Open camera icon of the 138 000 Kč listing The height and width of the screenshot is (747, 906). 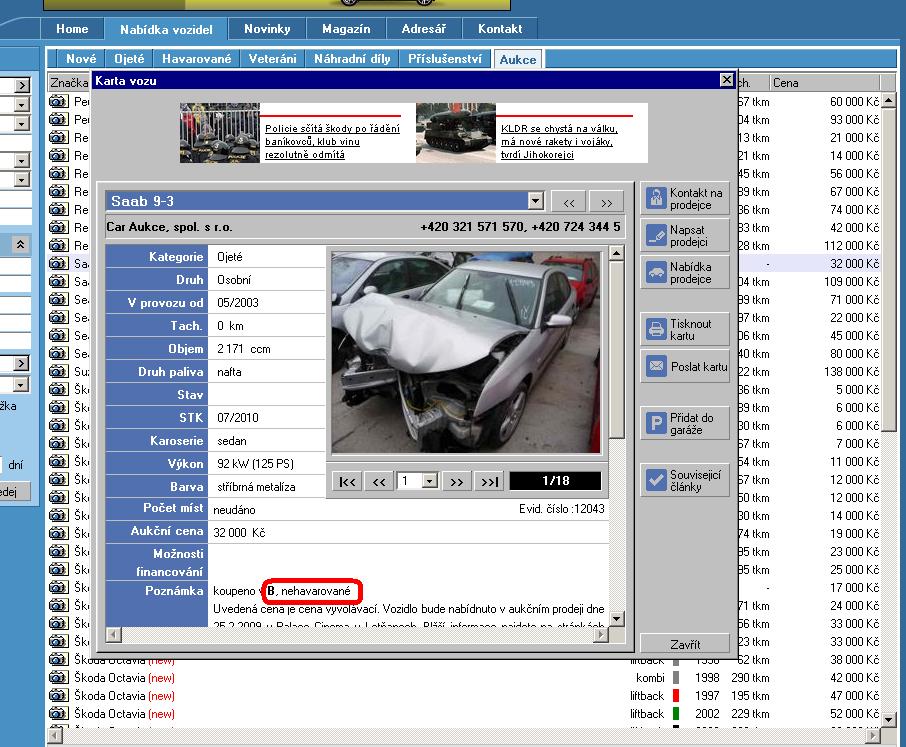coord(58,371)
